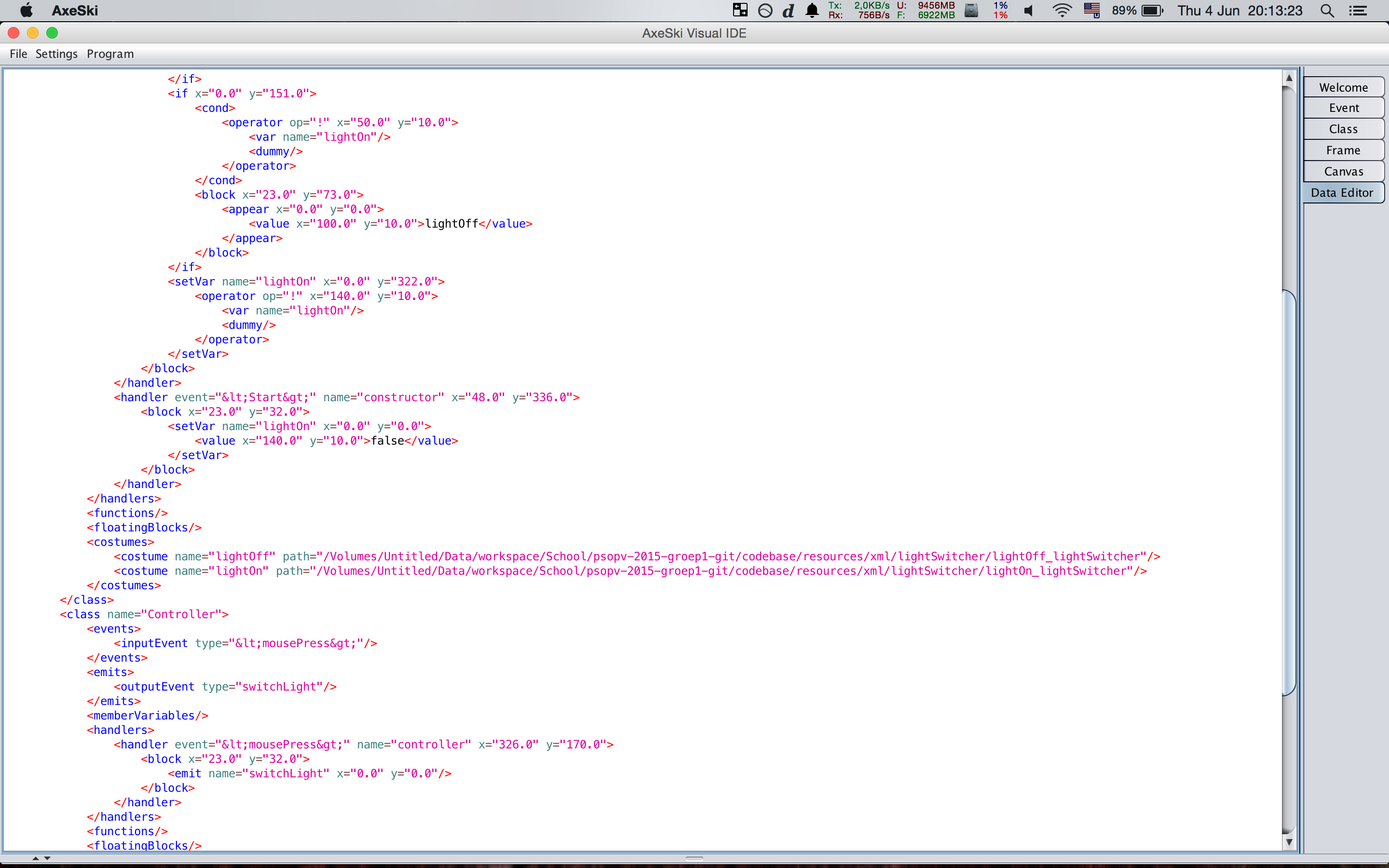Open the Program menu
The image size is (1389, 868).
coord(110,54)
